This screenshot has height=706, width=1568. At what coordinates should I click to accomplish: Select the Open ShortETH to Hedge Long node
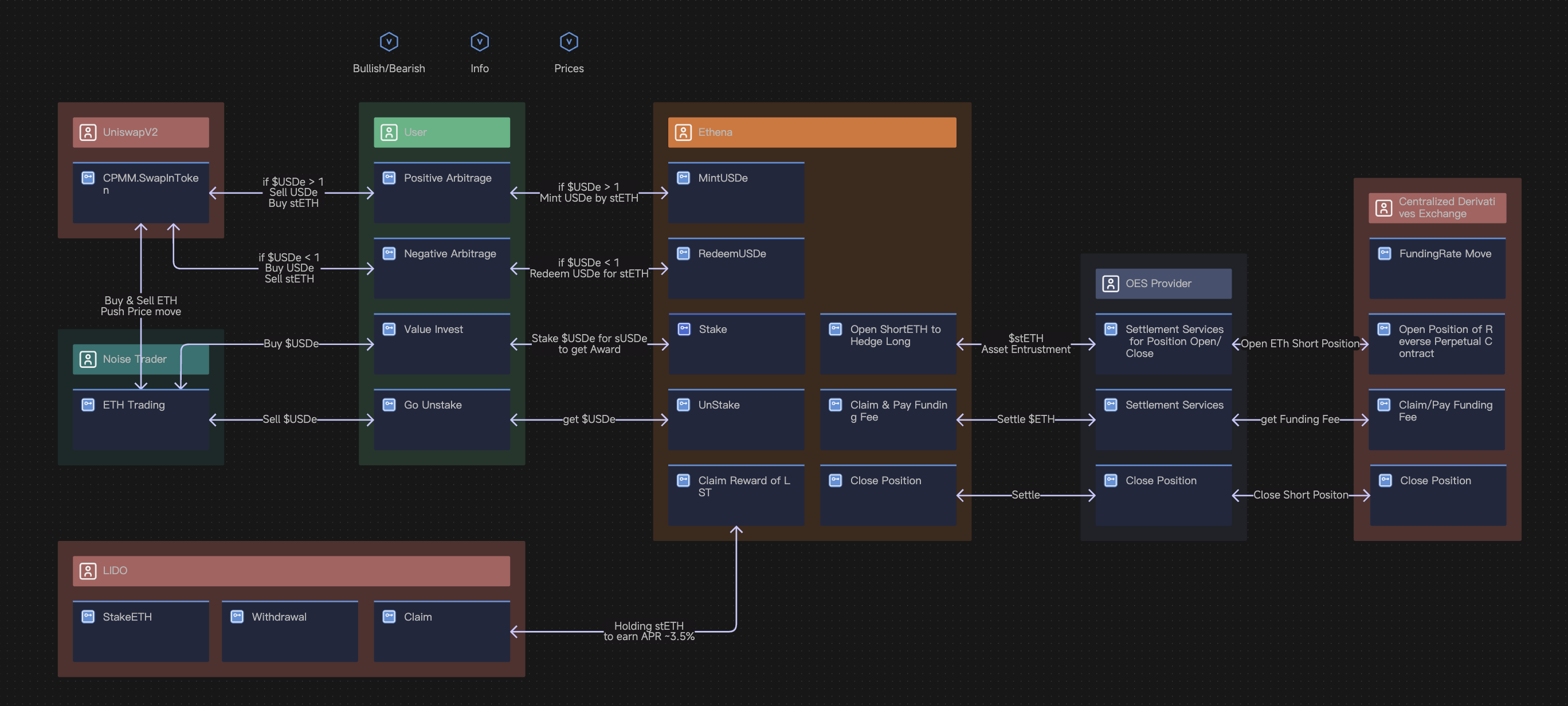tap(888, 344)
